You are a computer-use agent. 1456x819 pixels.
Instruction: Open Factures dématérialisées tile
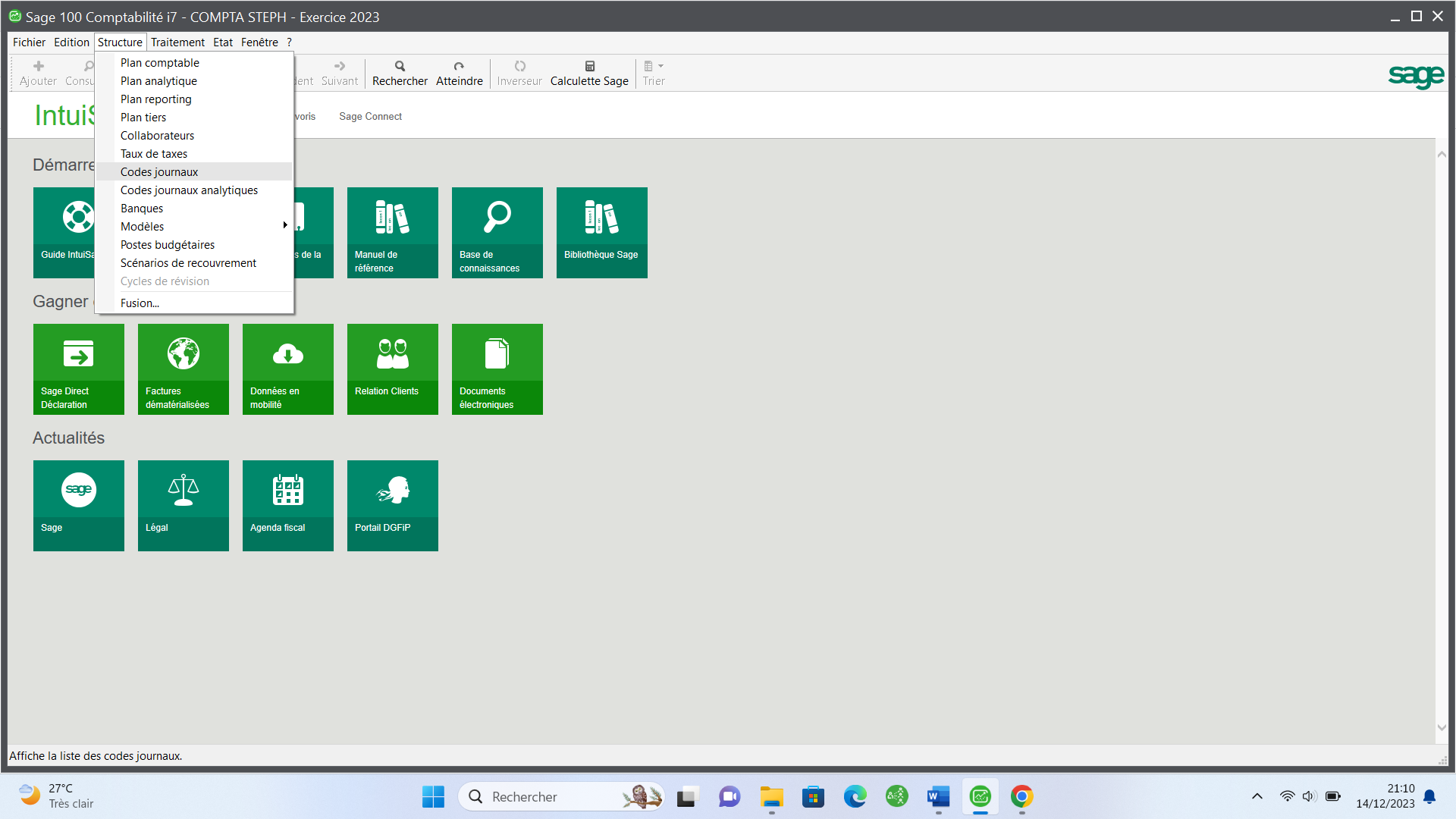pos(183,369)
